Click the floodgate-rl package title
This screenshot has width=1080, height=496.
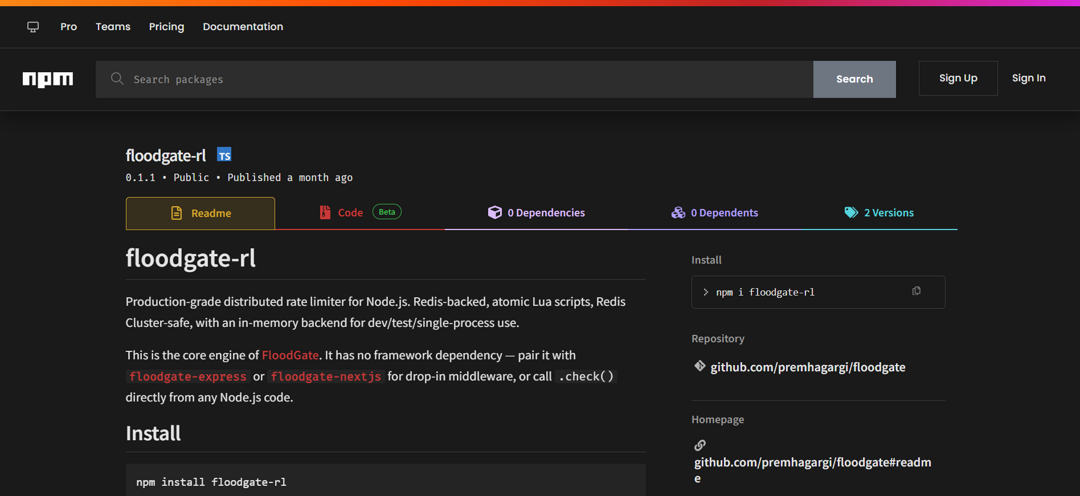point(165,156)
